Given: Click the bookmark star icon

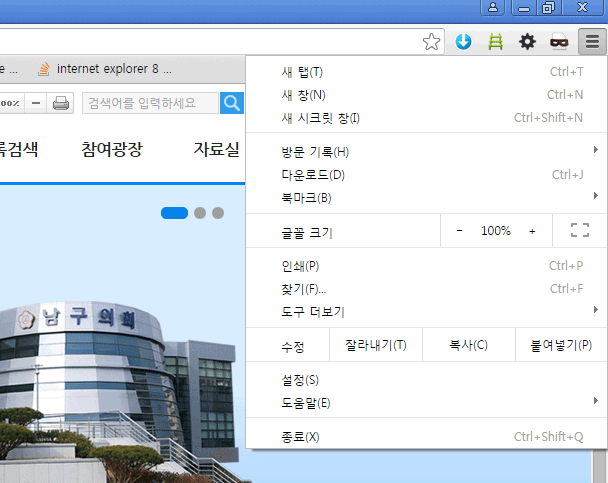Looking at the screenshot, I should tap(431, 42).
